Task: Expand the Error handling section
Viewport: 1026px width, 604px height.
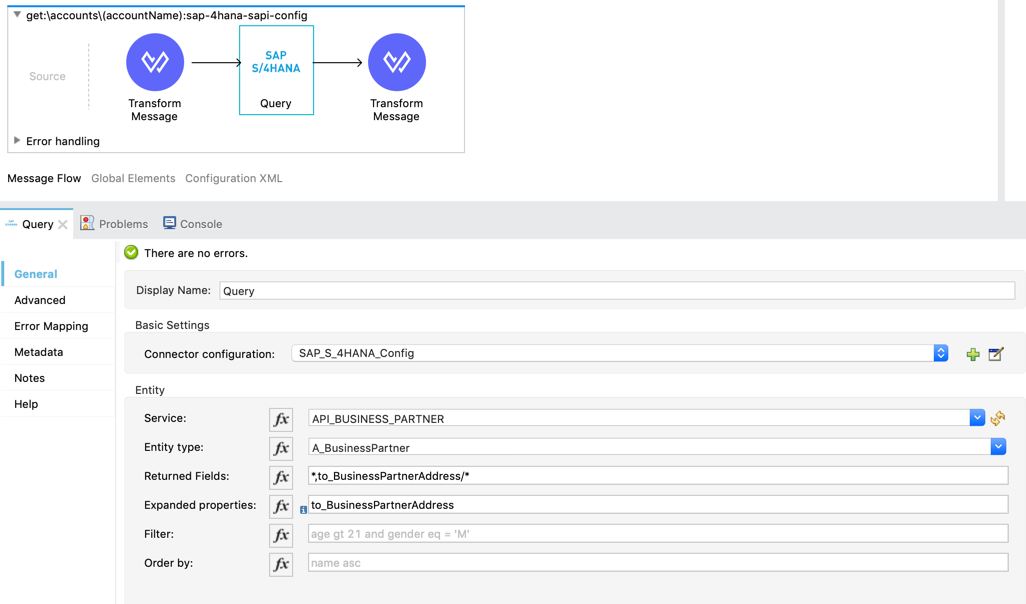Action: pos(17,141)
